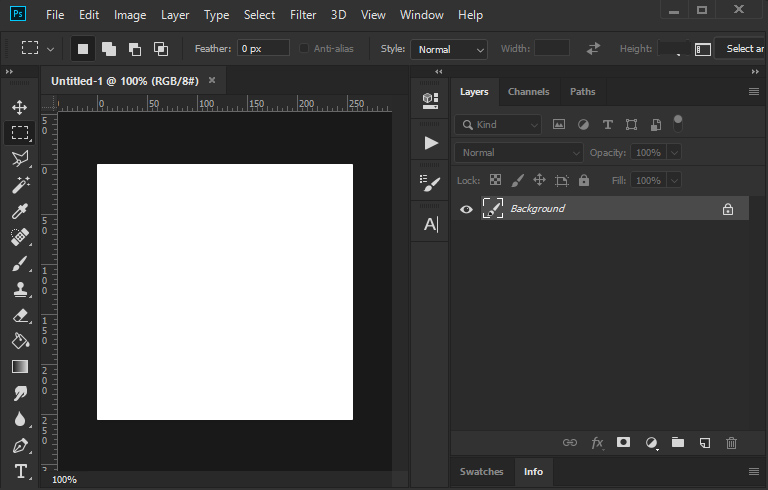The height and width of the screenshot is (490, 768).
Task: Select the Eyedropper tool
Action: coord(20,211)
